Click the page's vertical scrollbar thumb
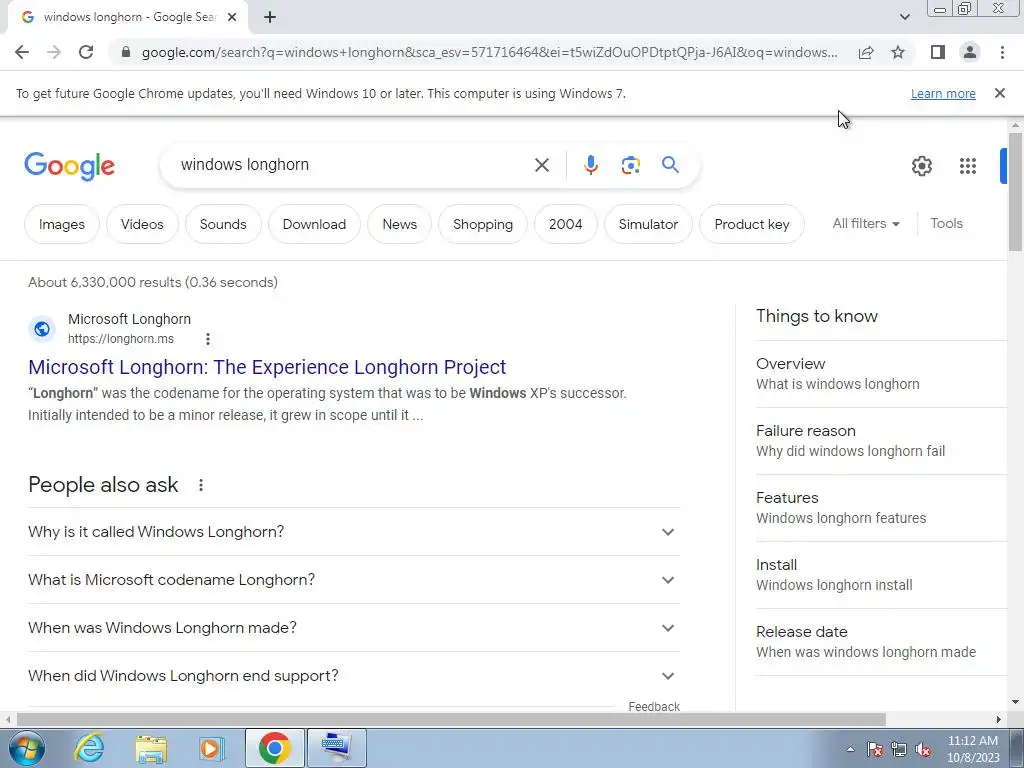This screenshot has width=1024, height=768. (1016, 191)
